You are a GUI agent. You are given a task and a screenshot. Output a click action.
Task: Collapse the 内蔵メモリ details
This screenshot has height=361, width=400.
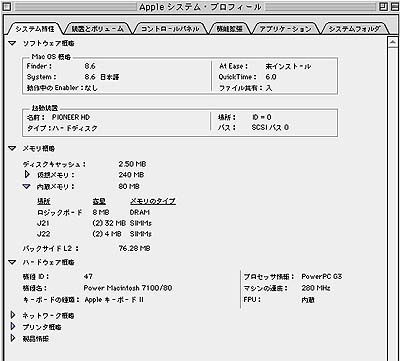click(27, 187)
